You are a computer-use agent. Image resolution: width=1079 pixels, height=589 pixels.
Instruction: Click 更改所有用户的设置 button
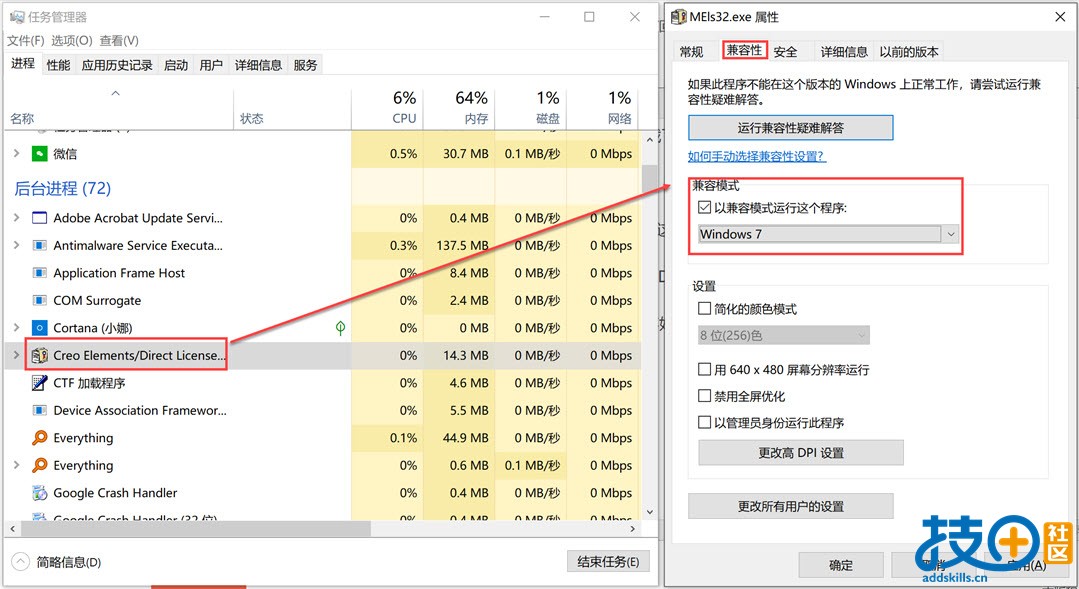click(791, 506)
